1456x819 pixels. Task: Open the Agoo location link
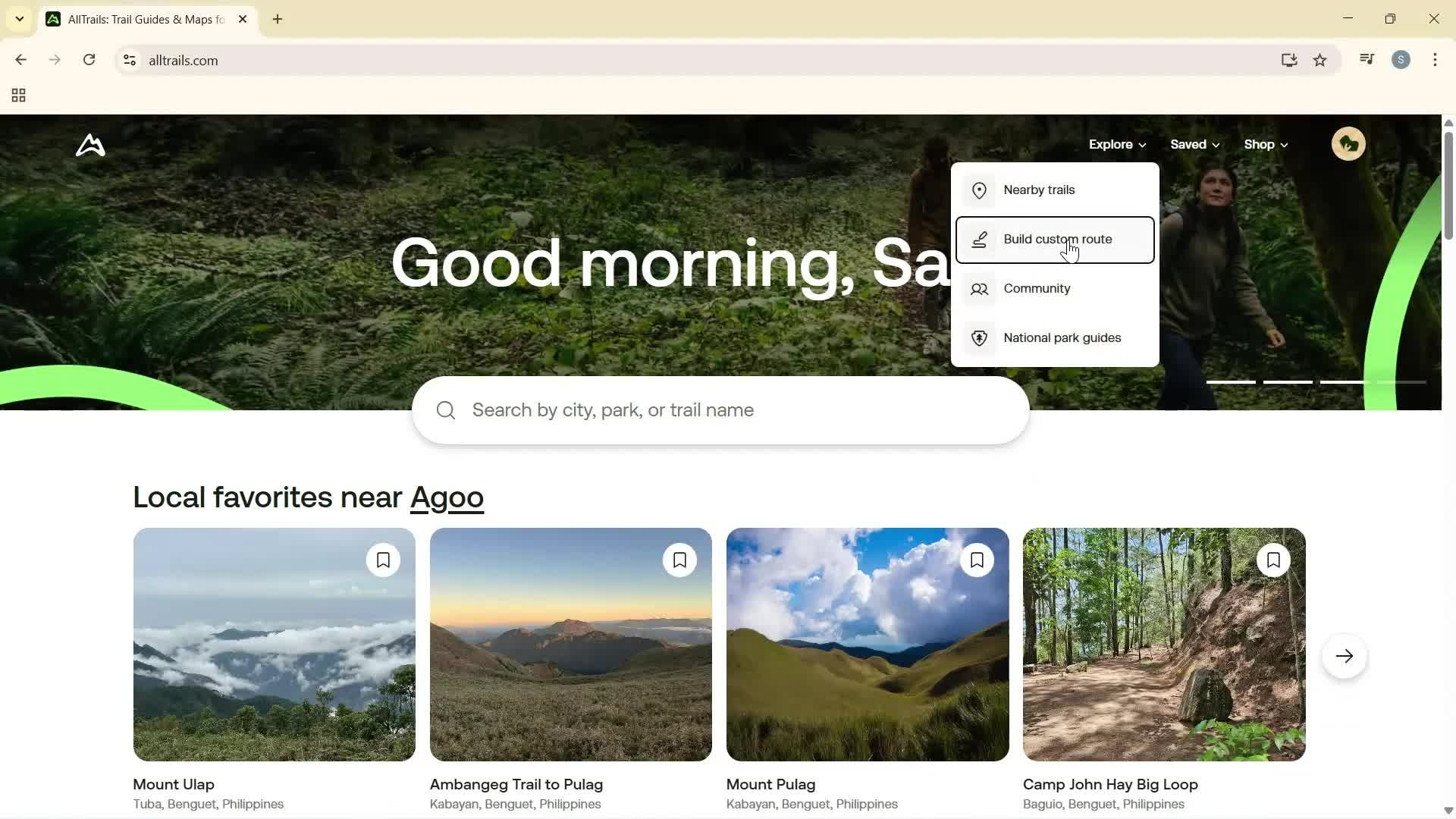447,497
